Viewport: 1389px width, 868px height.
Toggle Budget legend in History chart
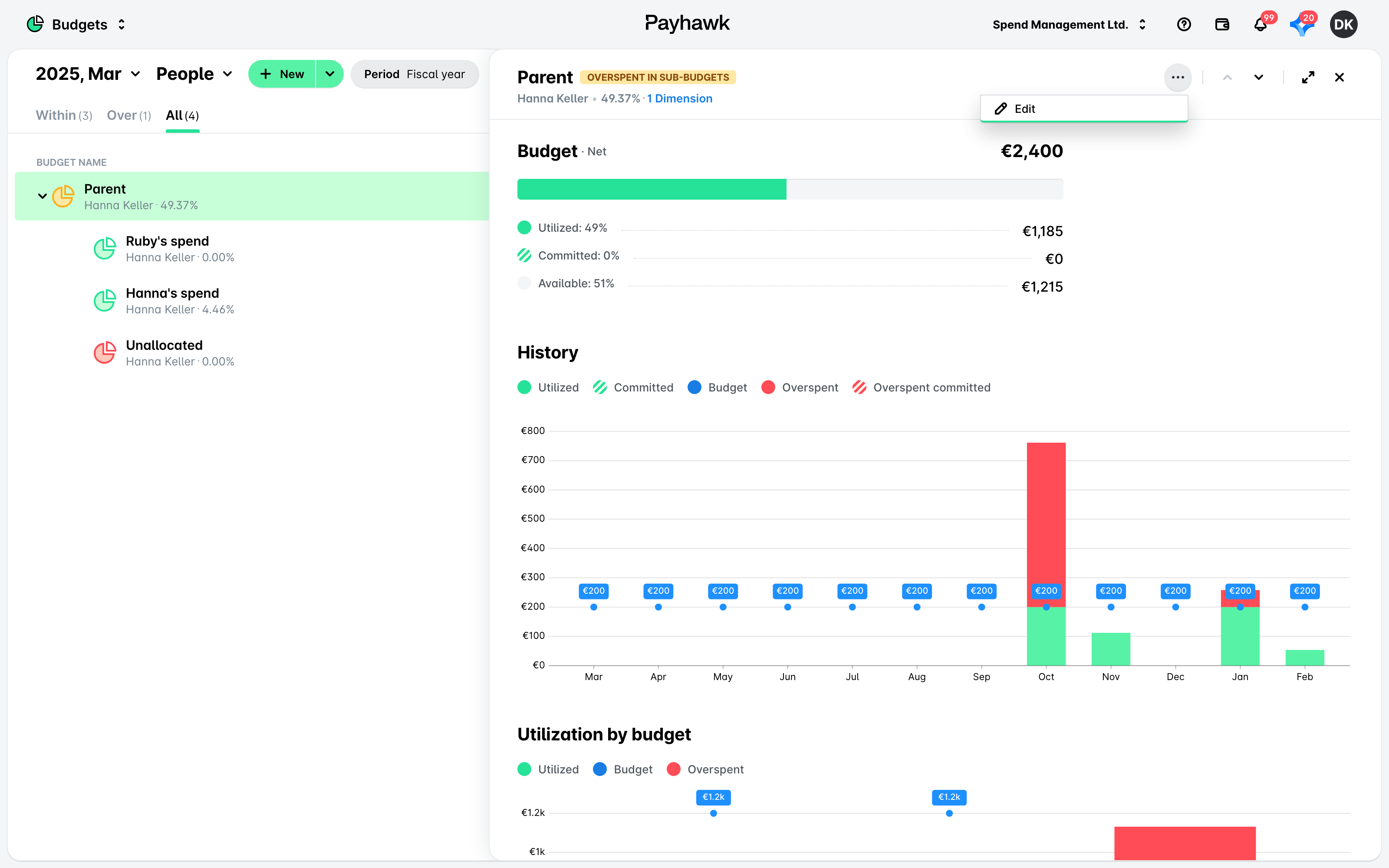click(718, 388)
